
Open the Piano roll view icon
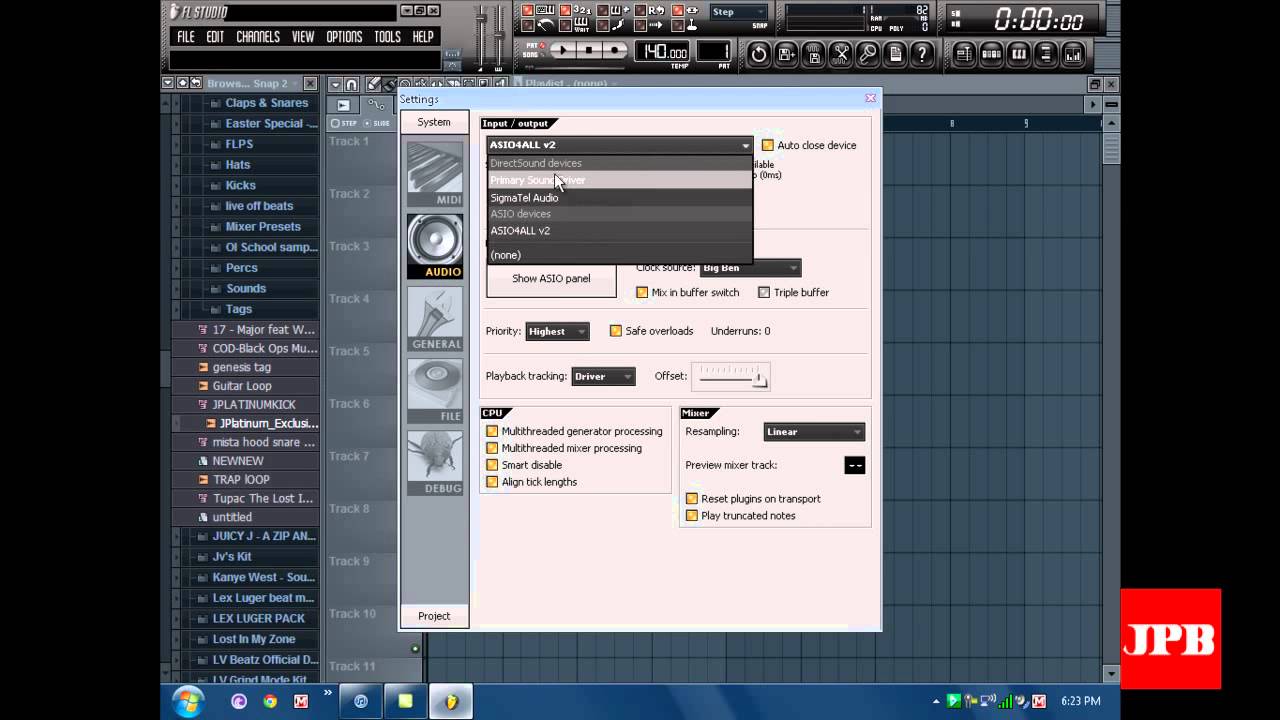1018,53
